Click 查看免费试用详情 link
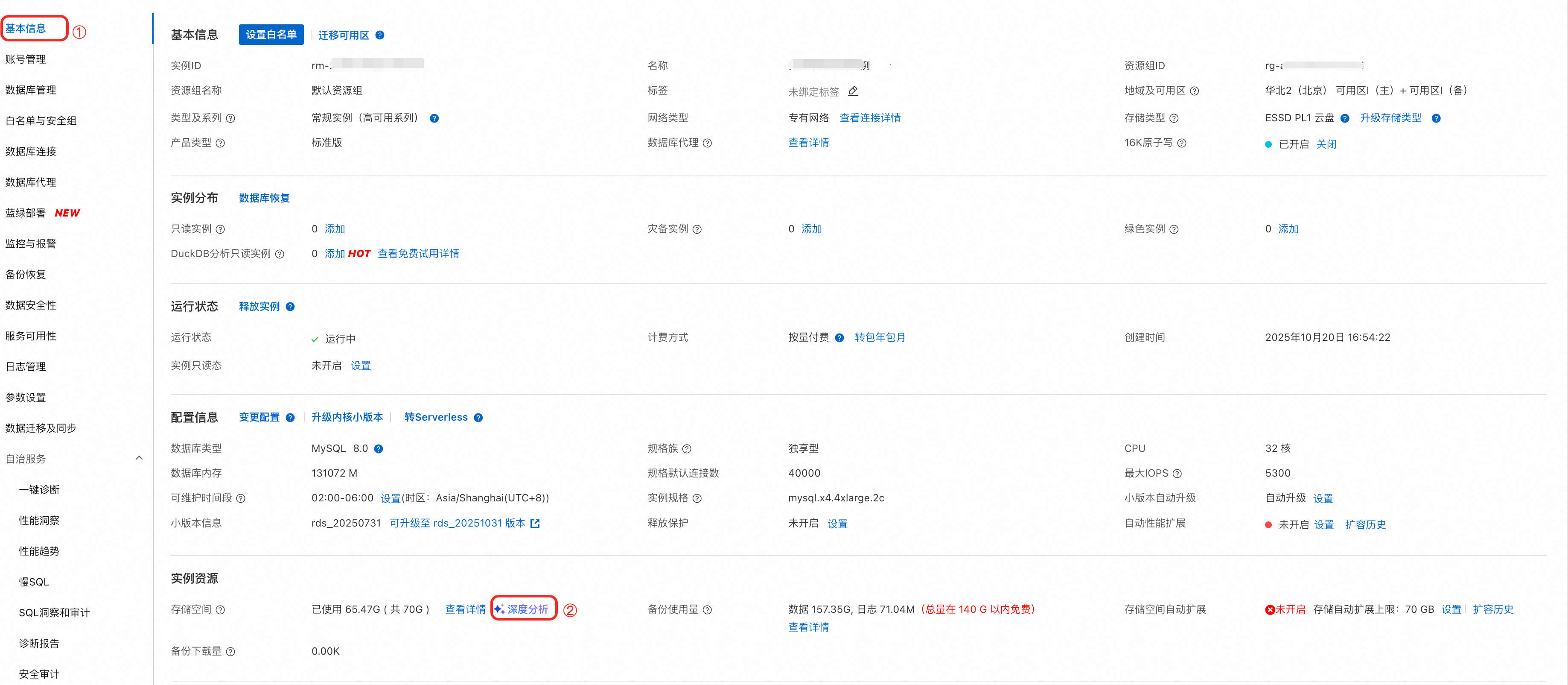The height and width of the screenshot is (685, 1568). 418,253
